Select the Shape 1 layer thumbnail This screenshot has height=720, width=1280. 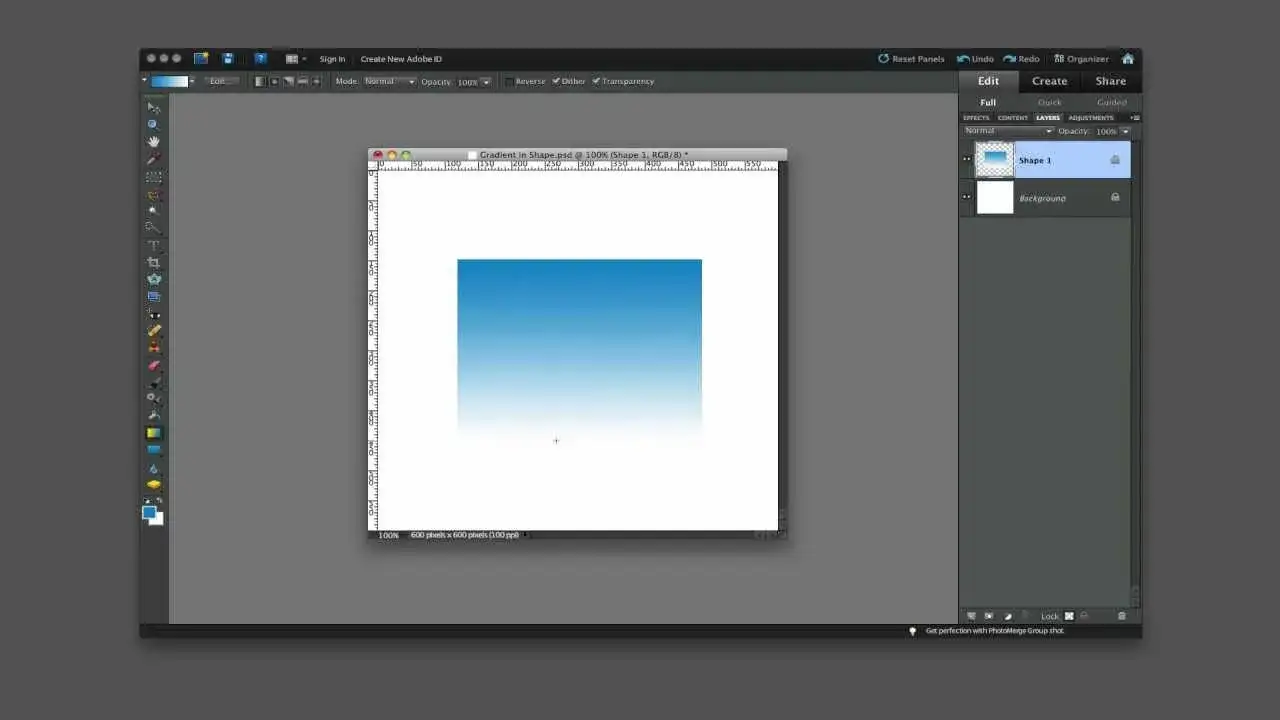tap(994, 159)
